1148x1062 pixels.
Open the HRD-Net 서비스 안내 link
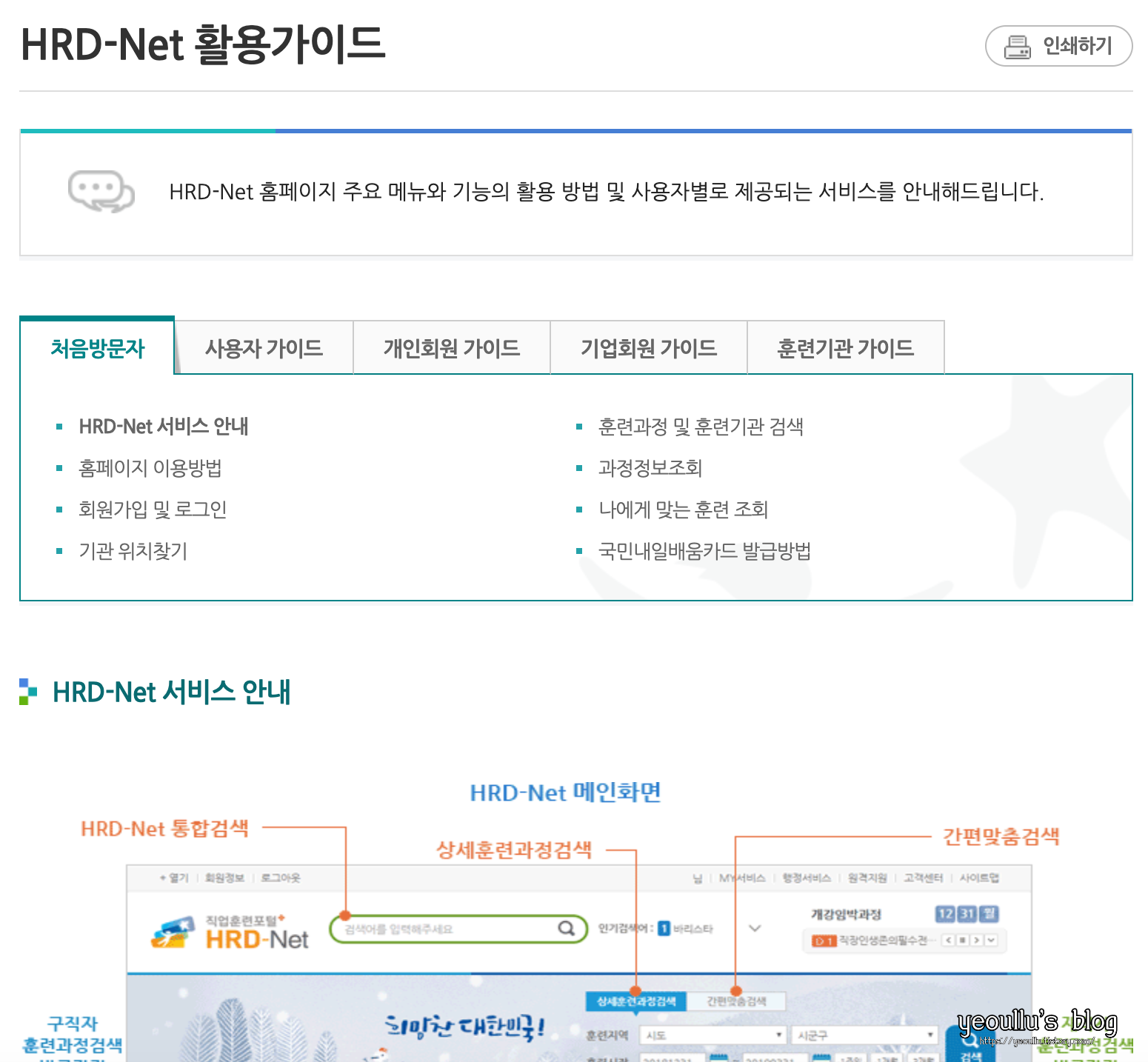tap(164, 427)
